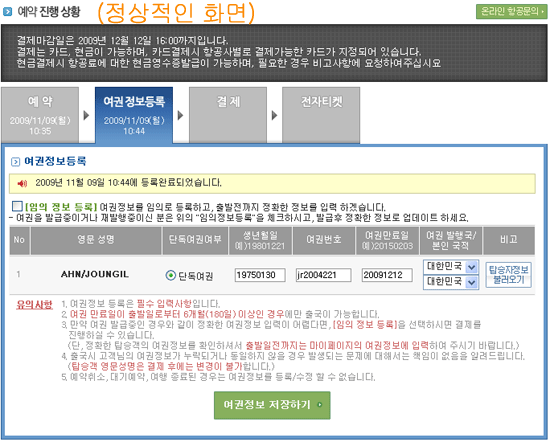This screenshot has height=442, width=550.
Task: Click the 탑승자정보 불러오기 button
Action: coord(509,275)
